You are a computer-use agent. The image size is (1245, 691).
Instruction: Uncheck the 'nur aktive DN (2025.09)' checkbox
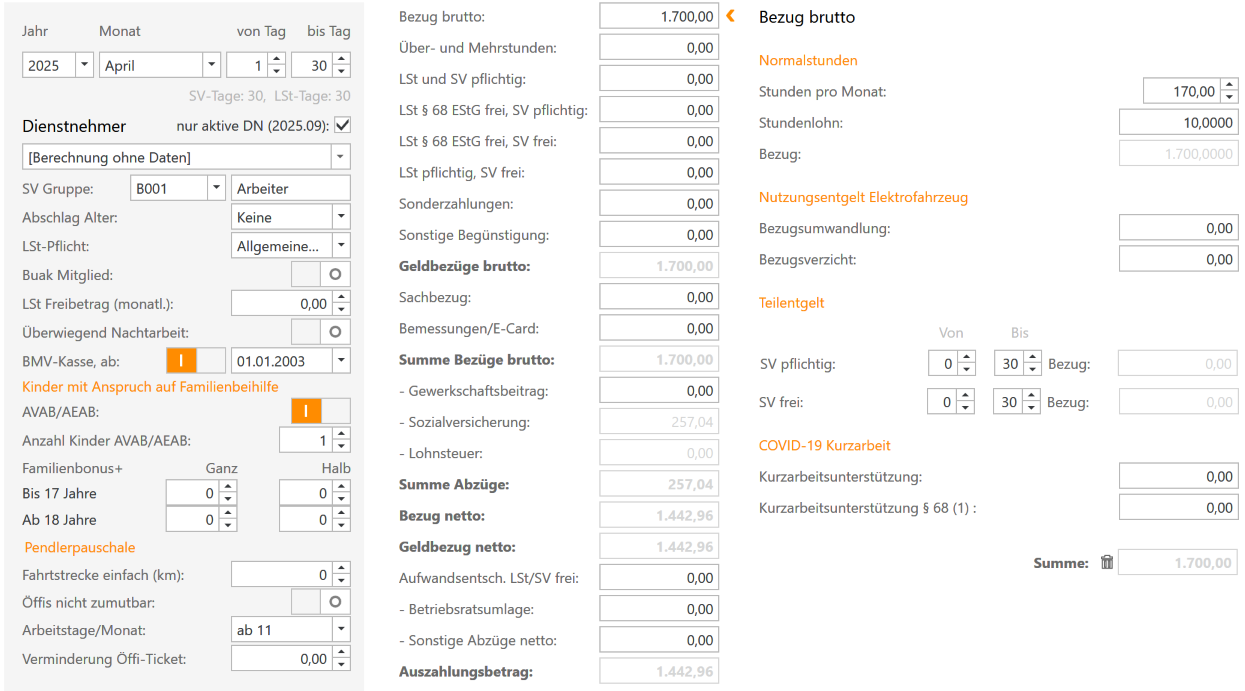[341, 125]
